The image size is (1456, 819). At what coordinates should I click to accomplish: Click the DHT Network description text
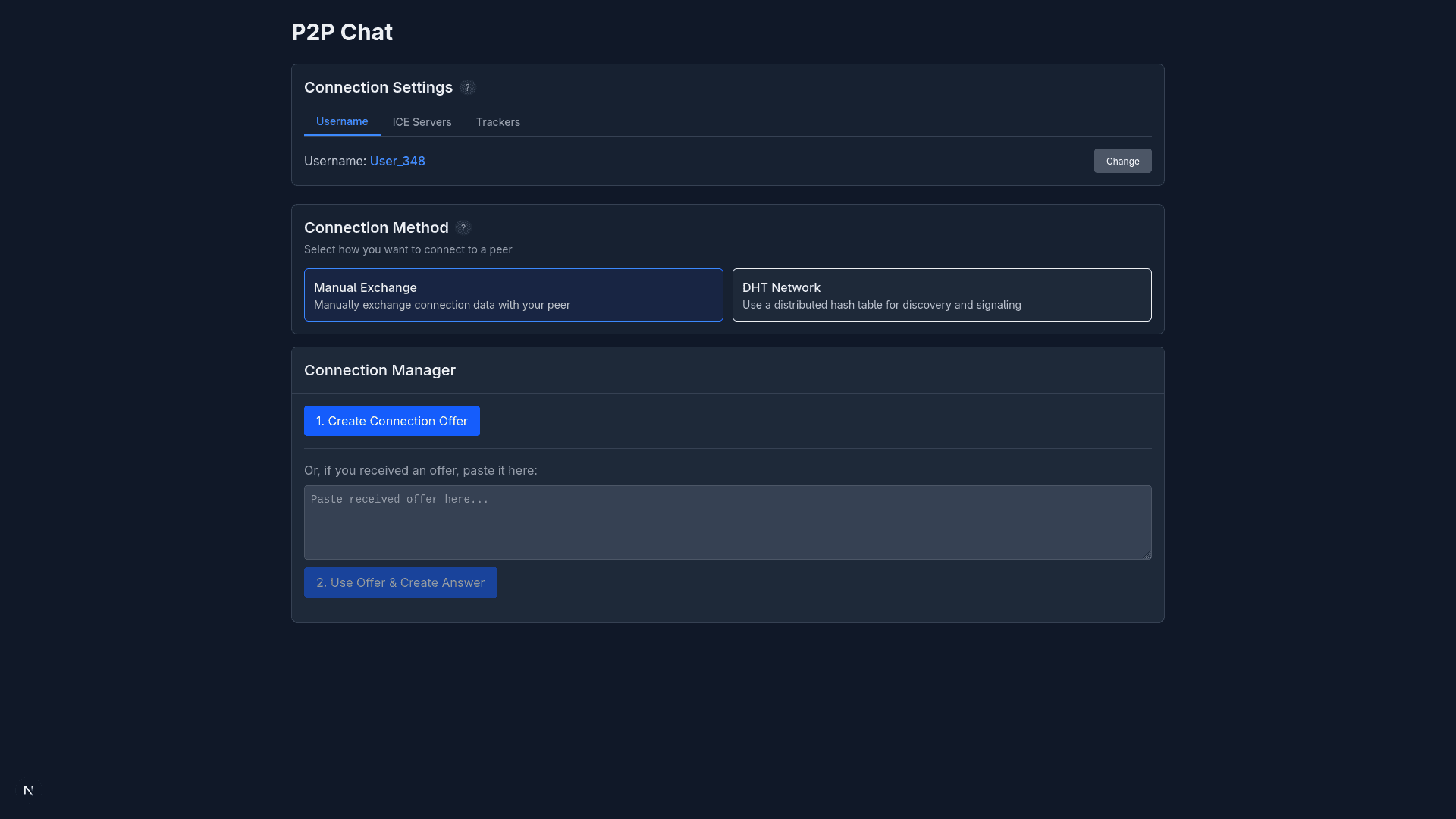(881, 305)
